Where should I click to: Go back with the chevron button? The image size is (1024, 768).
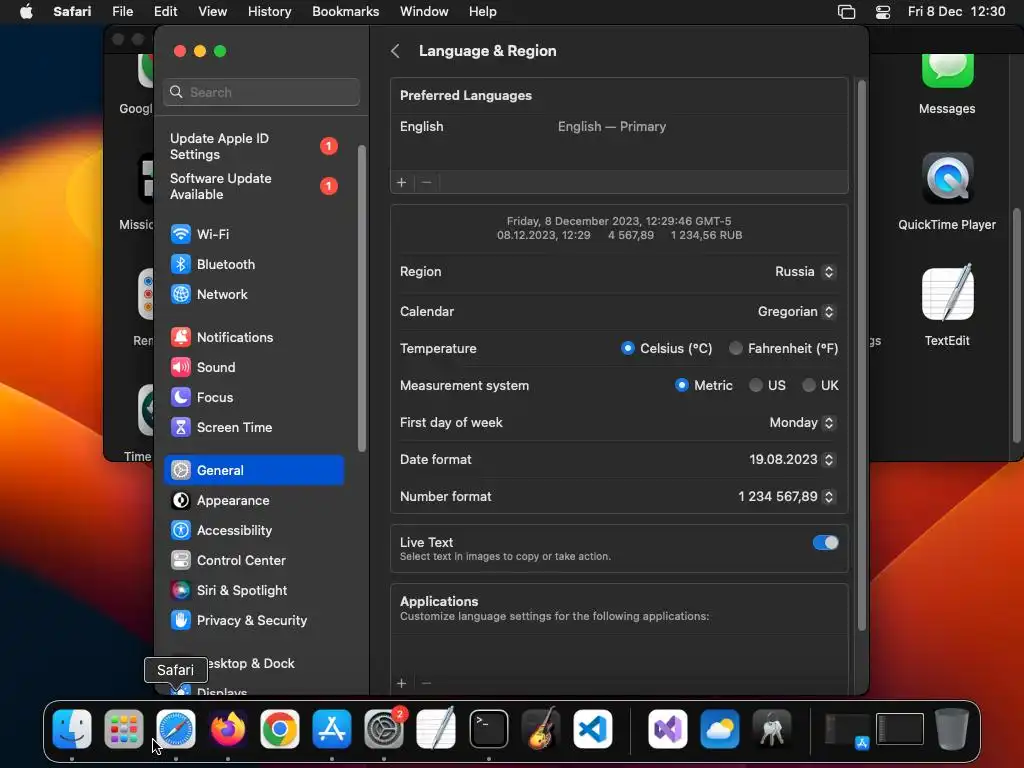(395, 51)
